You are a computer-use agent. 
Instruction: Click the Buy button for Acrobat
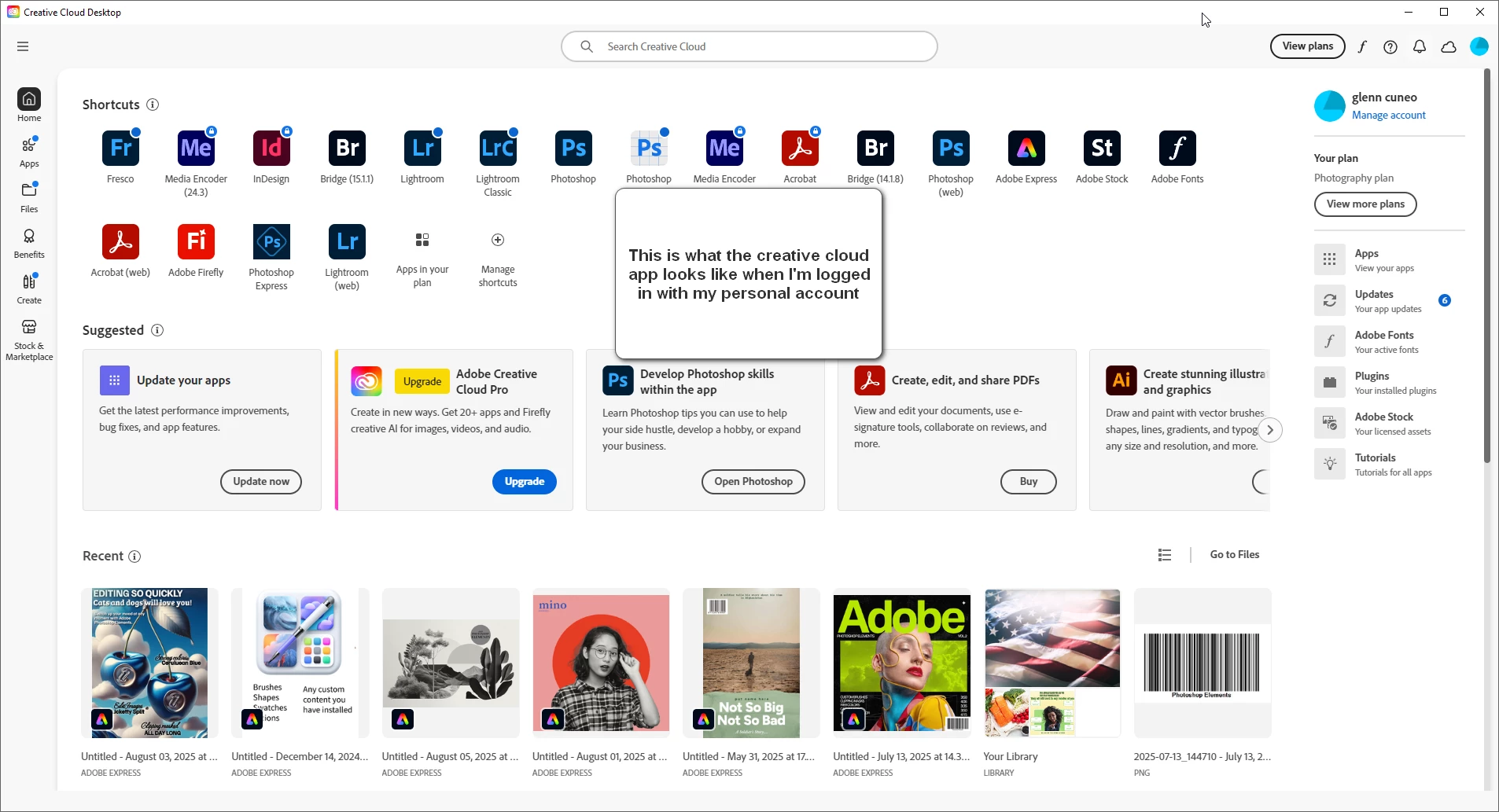1029,482
